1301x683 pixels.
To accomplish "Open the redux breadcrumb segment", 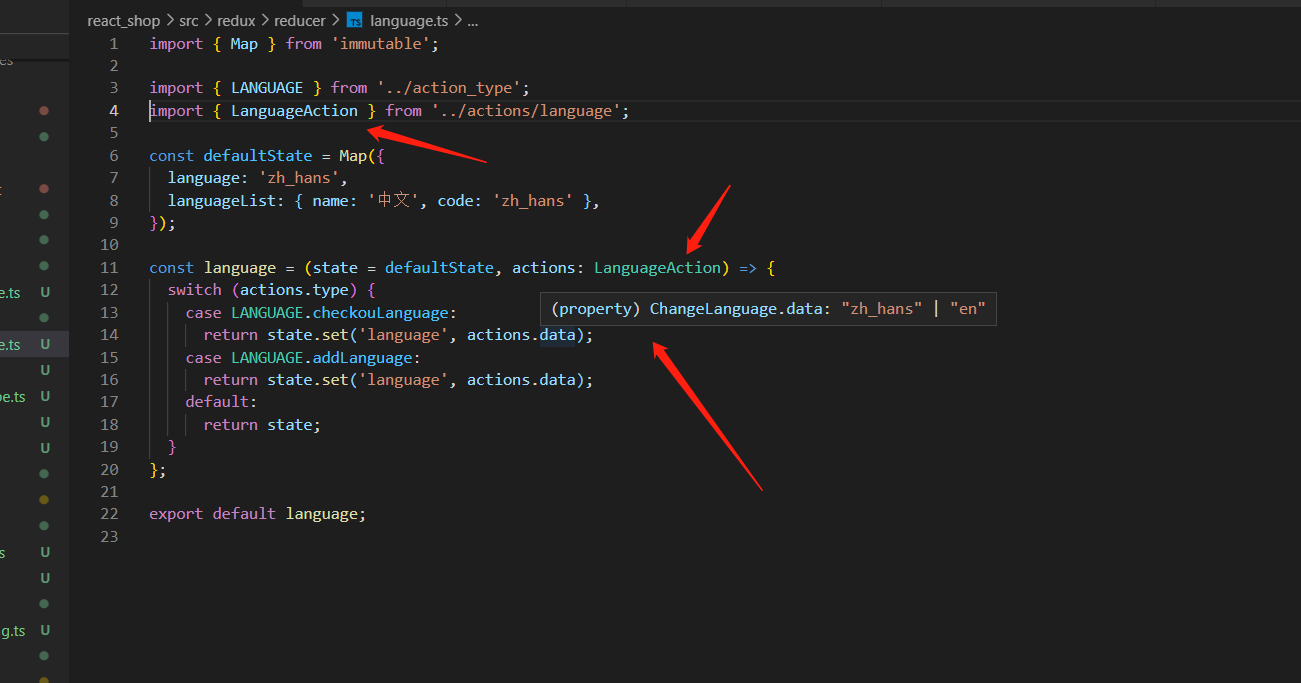I will (x=236, y=20).
